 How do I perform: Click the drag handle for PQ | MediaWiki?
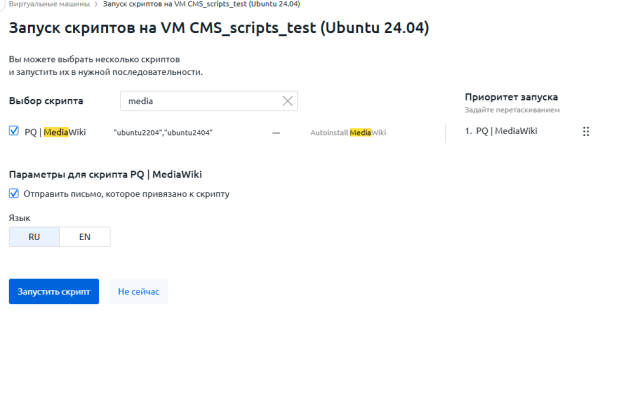tap(586, 131)
